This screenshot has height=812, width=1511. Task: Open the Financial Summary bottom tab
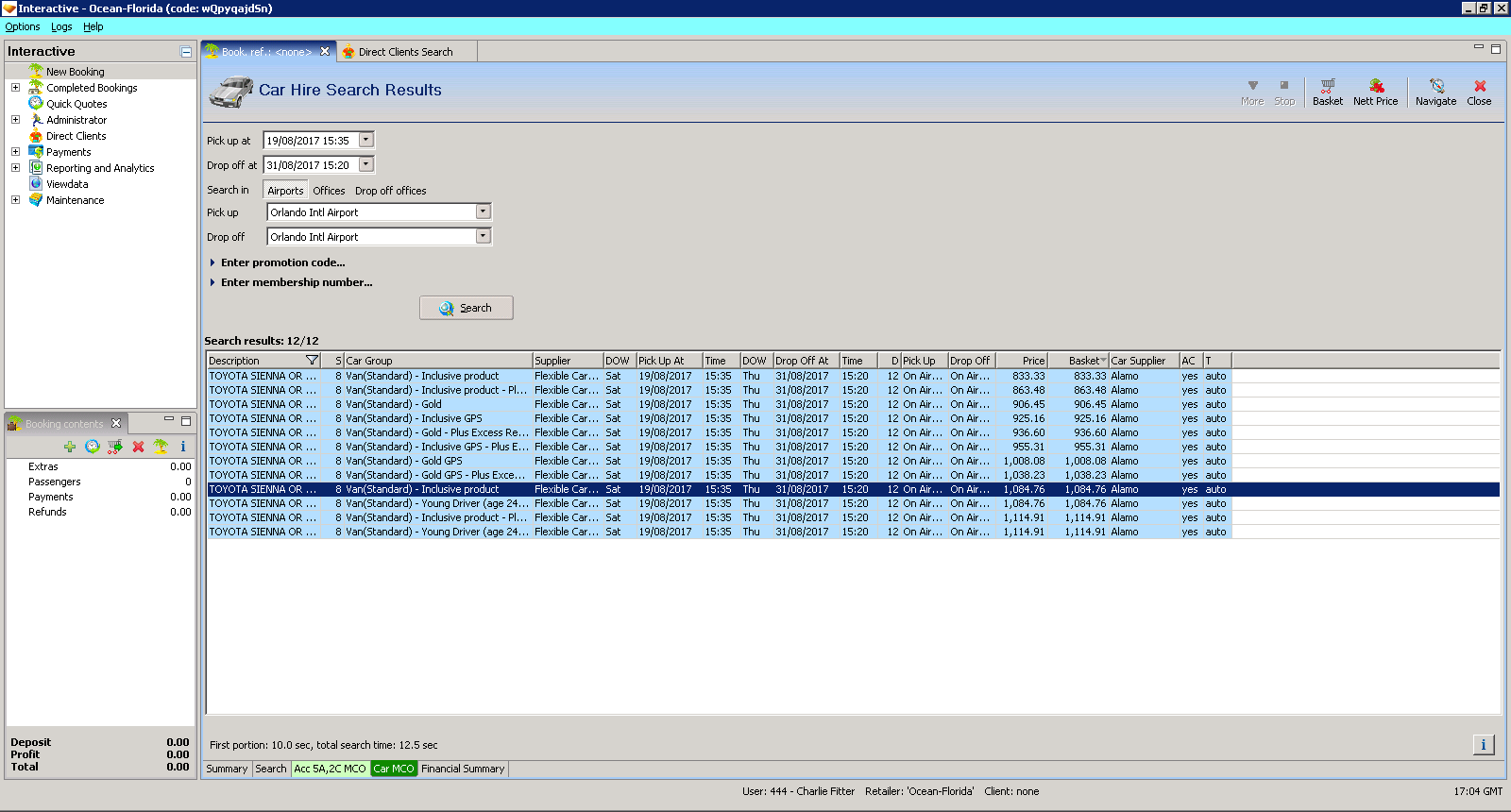click(463, 769)
